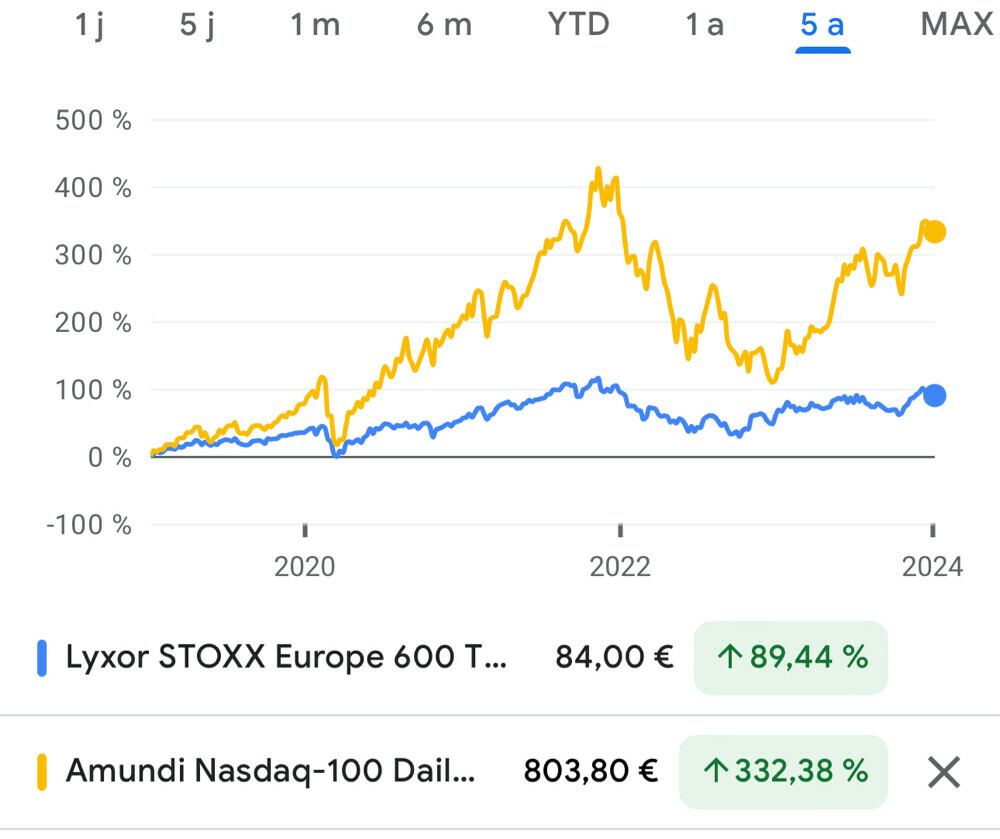Click the 89,44 % green change badge
Viewport: 1000px width, 839px height.
point(790,658)
